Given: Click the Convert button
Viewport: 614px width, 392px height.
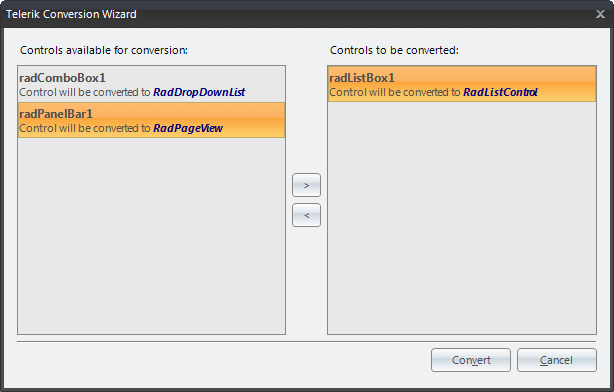Looking at the screenshot, I should [471, 360].
